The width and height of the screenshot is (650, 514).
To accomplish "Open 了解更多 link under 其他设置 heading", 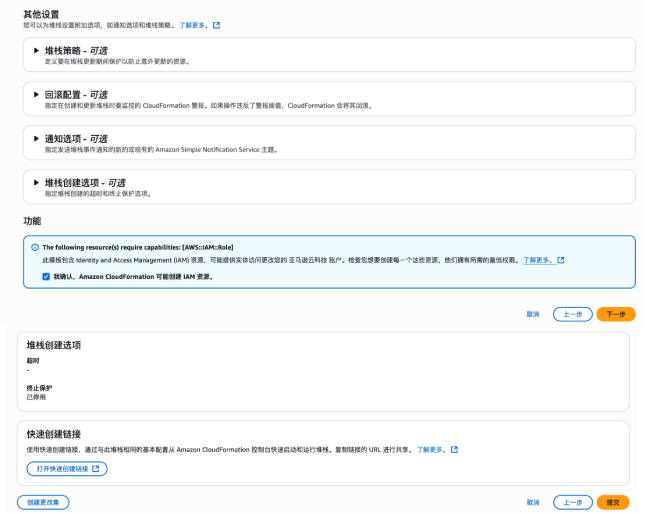I will tap(194, 25).
